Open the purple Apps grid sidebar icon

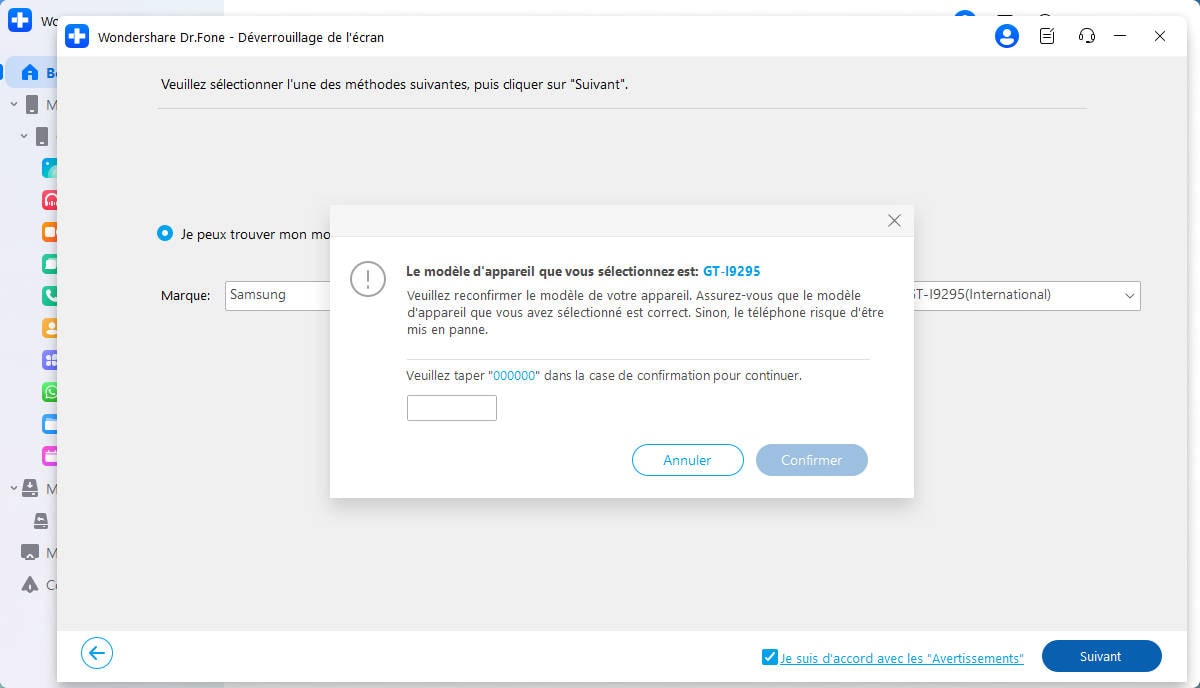pyautogui.click(x=49, y=359)
